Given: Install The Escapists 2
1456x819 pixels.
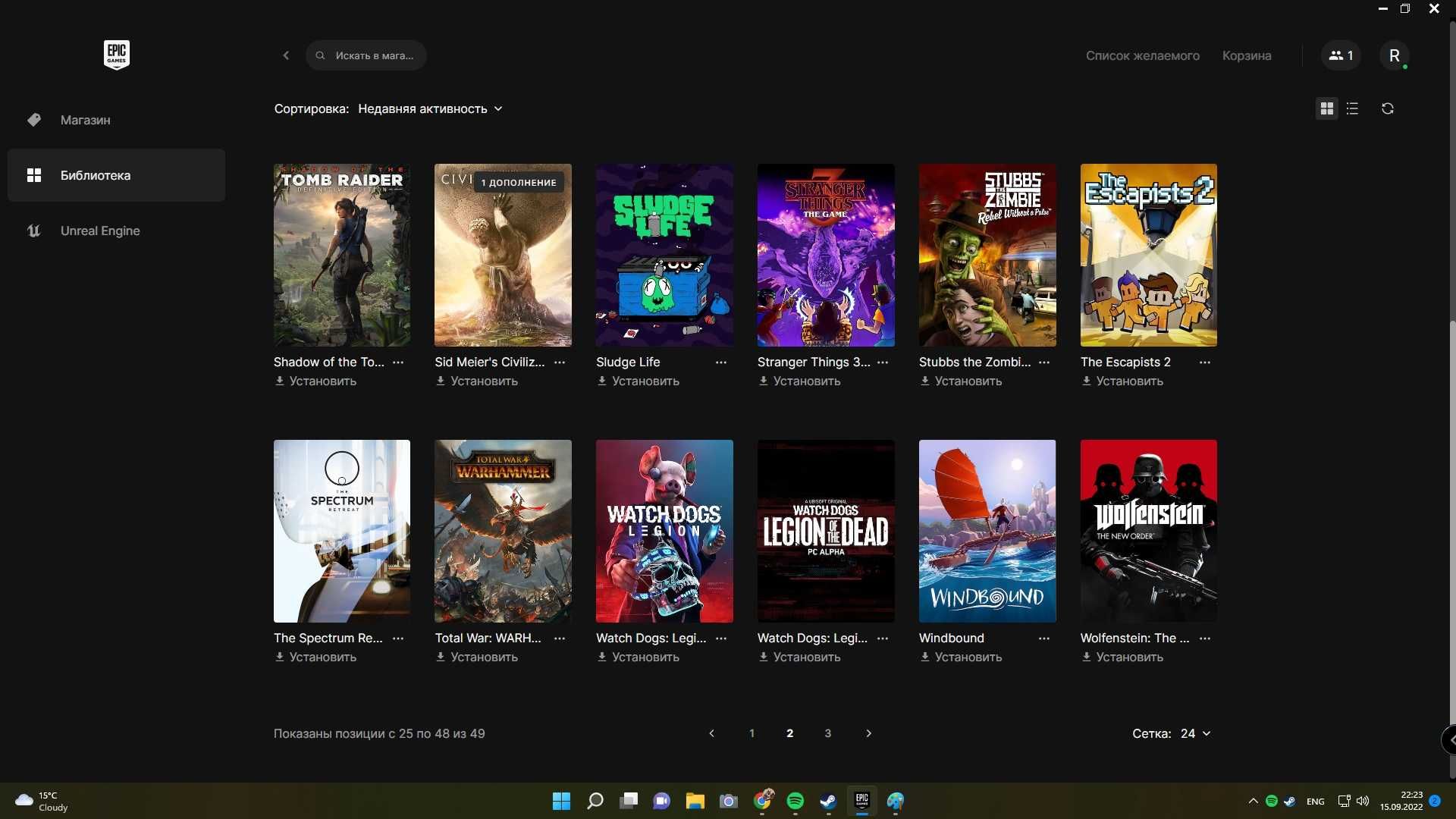Looking at the screenshot, I should coord(1122,381).
